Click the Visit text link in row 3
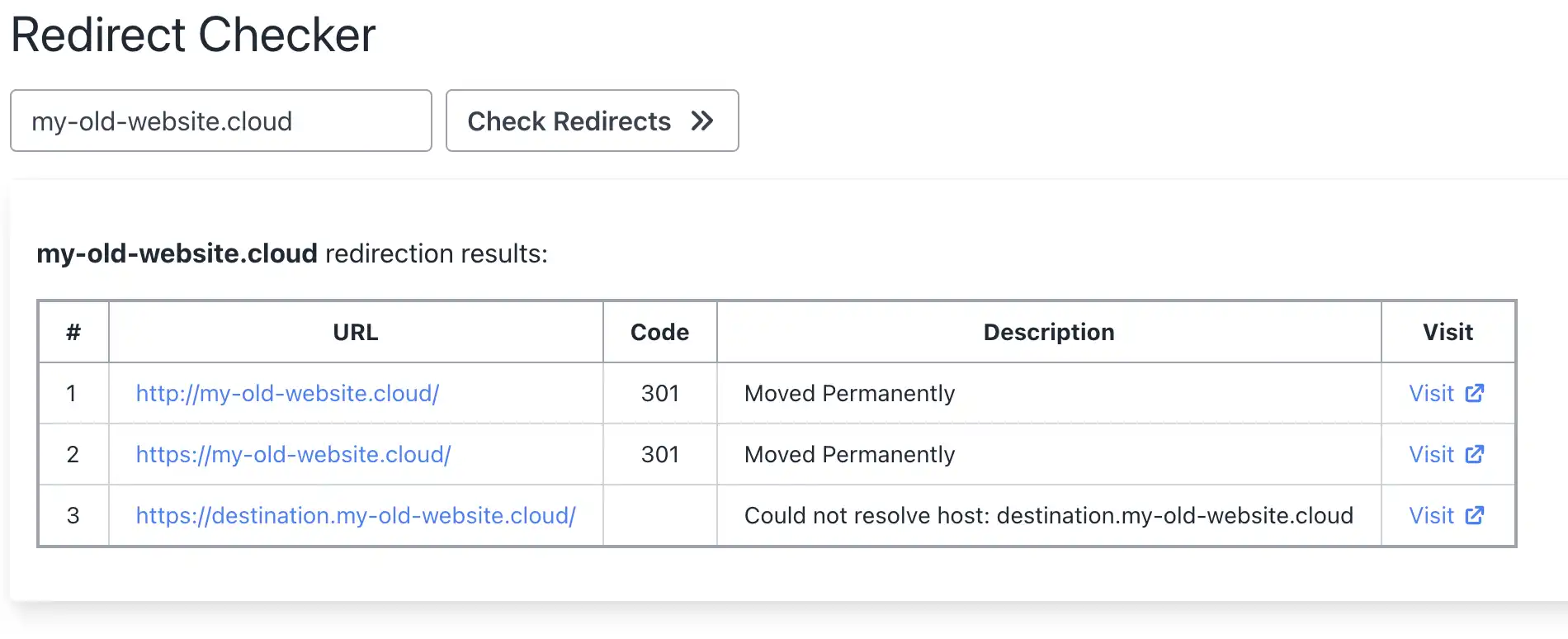This screenshot has width=1568, height=639. click(1431, 515)
